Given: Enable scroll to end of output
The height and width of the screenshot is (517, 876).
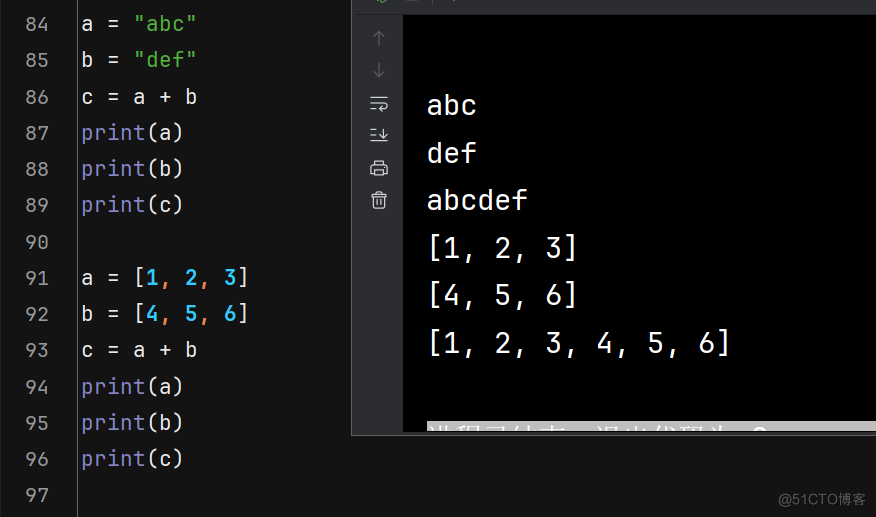Looking at the screenshot, I should coord(379,135).
